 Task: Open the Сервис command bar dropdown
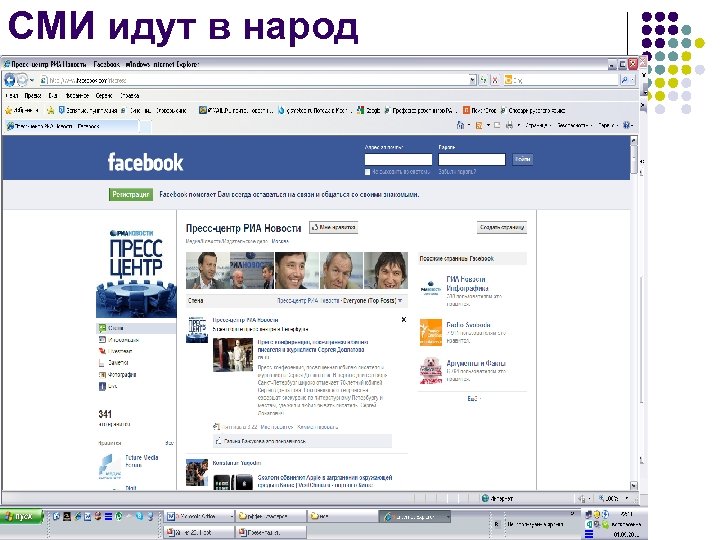[x=608, y=125]
